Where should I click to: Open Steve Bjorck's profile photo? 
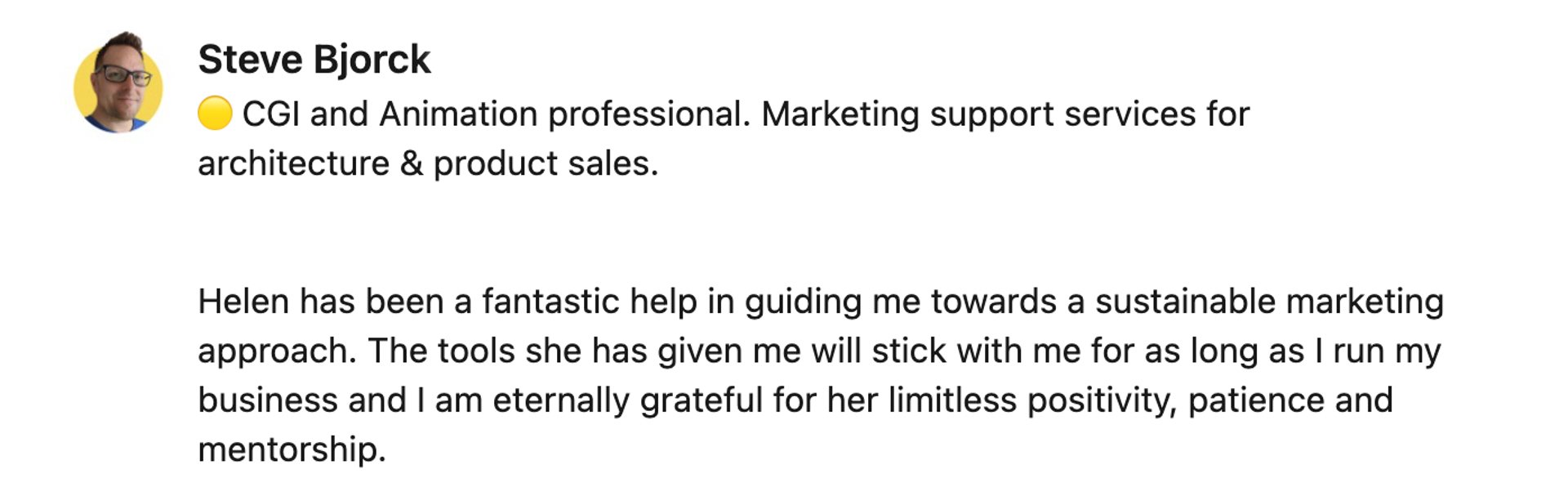coord(118,83)
